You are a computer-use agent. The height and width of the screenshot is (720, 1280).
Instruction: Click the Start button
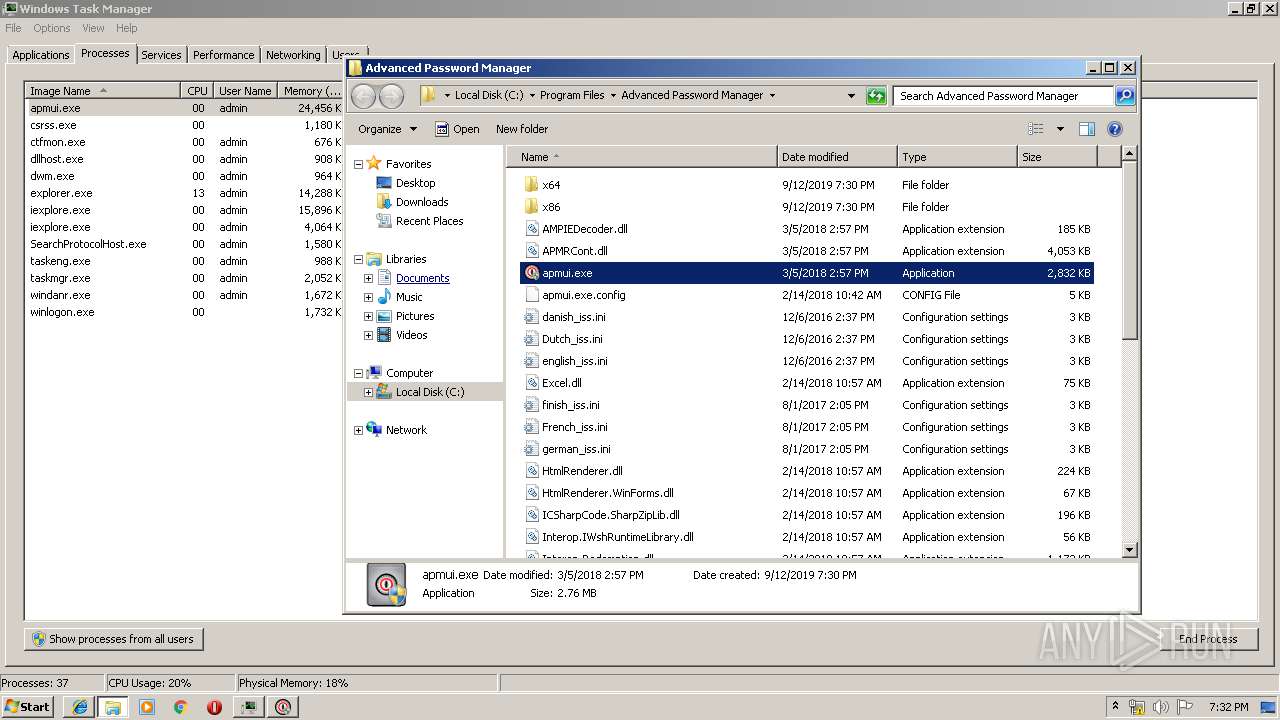click(27, 706)
